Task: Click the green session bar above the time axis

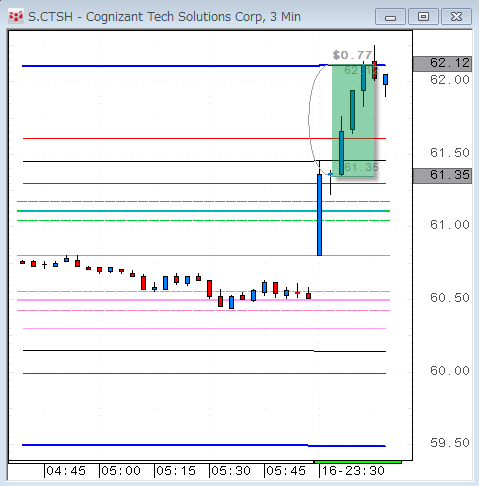Action: [x=358, y=462]
